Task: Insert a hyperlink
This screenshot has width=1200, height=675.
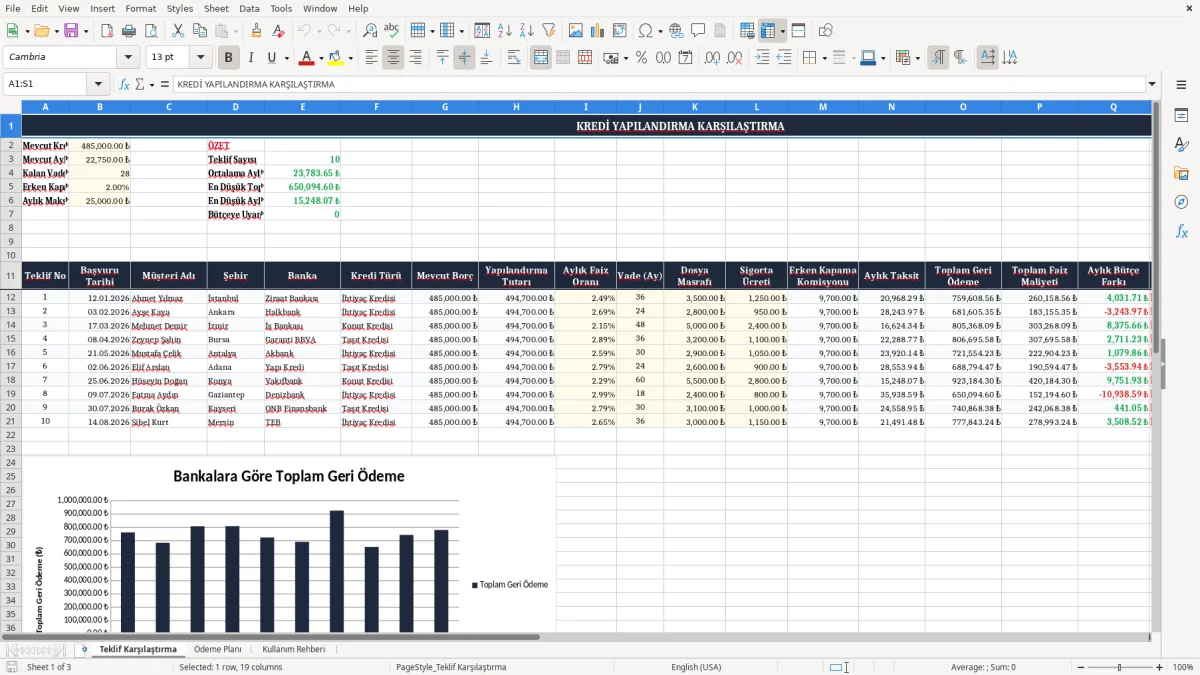Action: click(676, 31)
